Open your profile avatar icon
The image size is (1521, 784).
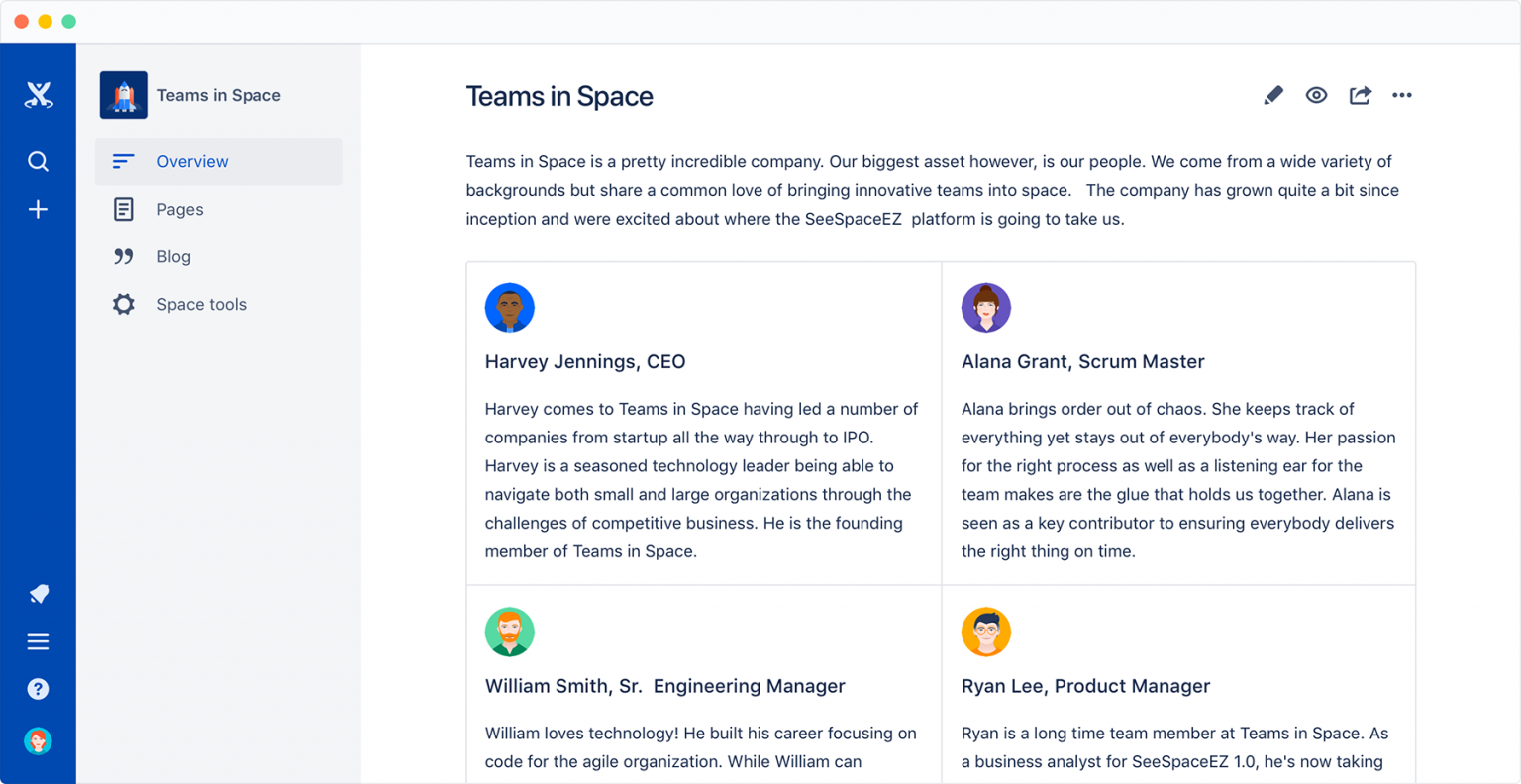tap(38, 740)
